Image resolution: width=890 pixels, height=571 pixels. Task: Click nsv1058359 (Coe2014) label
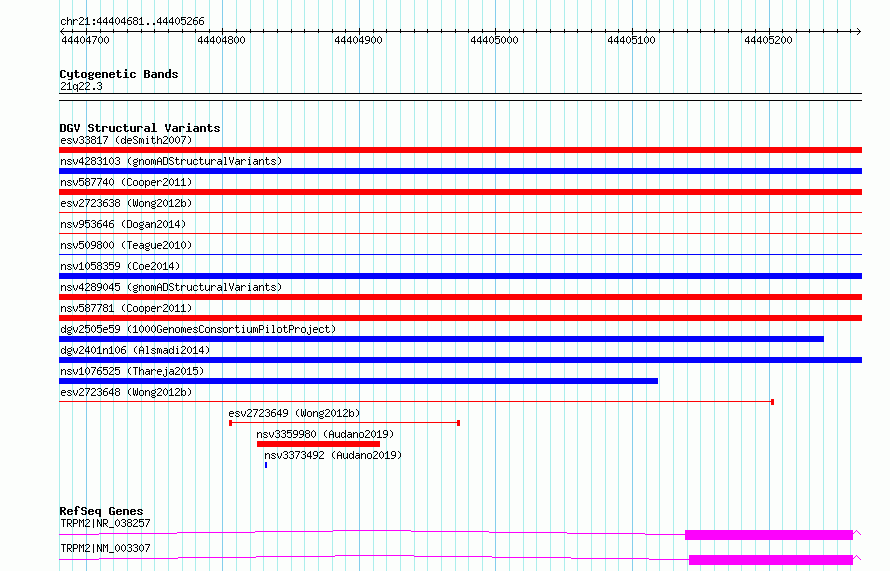(x=120, y=266)
